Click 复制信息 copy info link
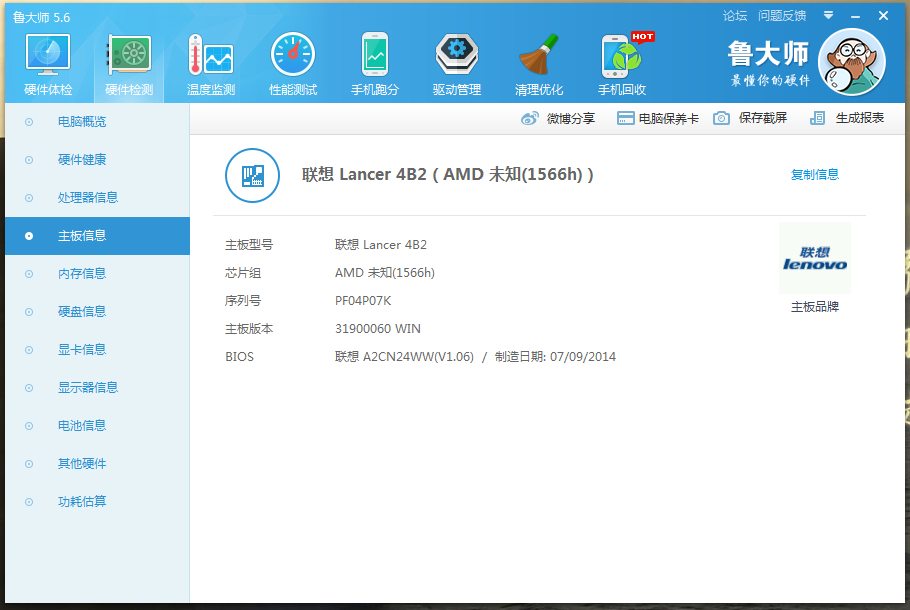The image size is (910, 610). click(x=815, y=175)
